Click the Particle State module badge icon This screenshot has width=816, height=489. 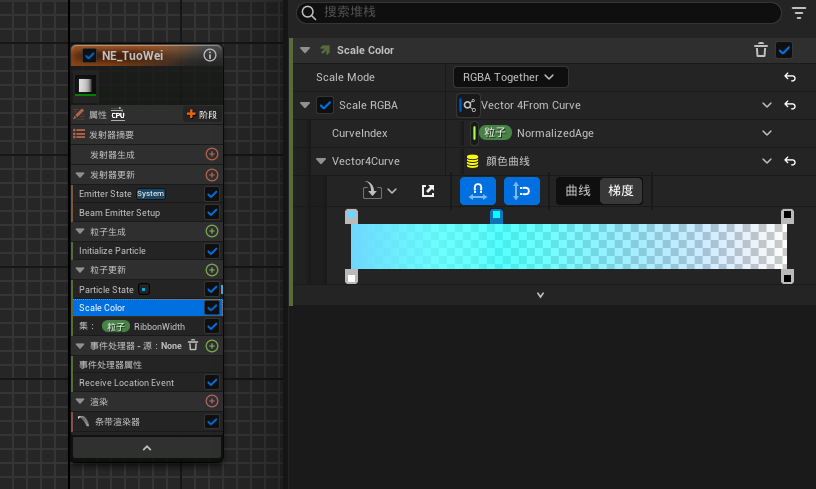[x=144, y=289]
